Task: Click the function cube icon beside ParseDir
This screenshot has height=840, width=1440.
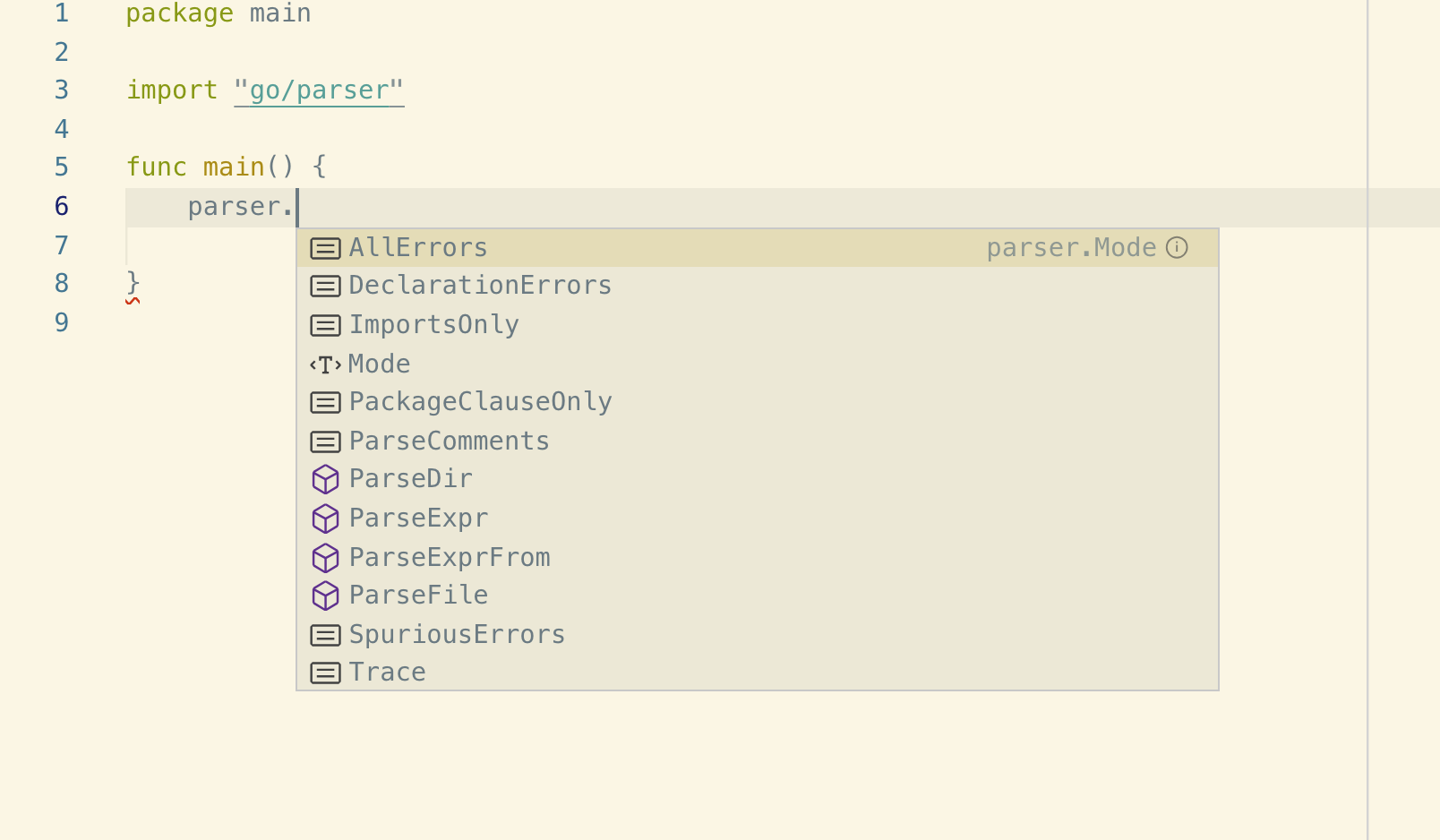Action: [325, 479]
